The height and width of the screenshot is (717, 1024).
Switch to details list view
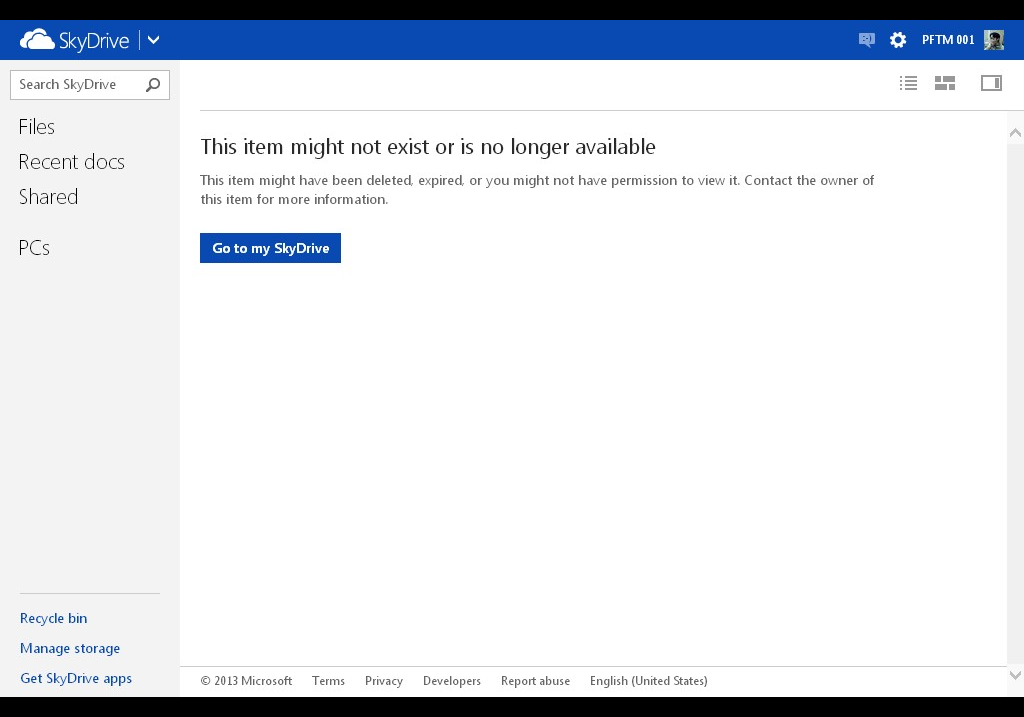point(908,83)
